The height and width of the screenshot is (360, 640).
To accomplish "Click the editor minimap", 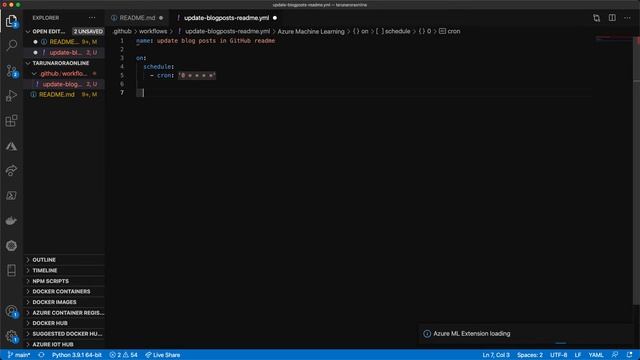I will click(614, 39).
